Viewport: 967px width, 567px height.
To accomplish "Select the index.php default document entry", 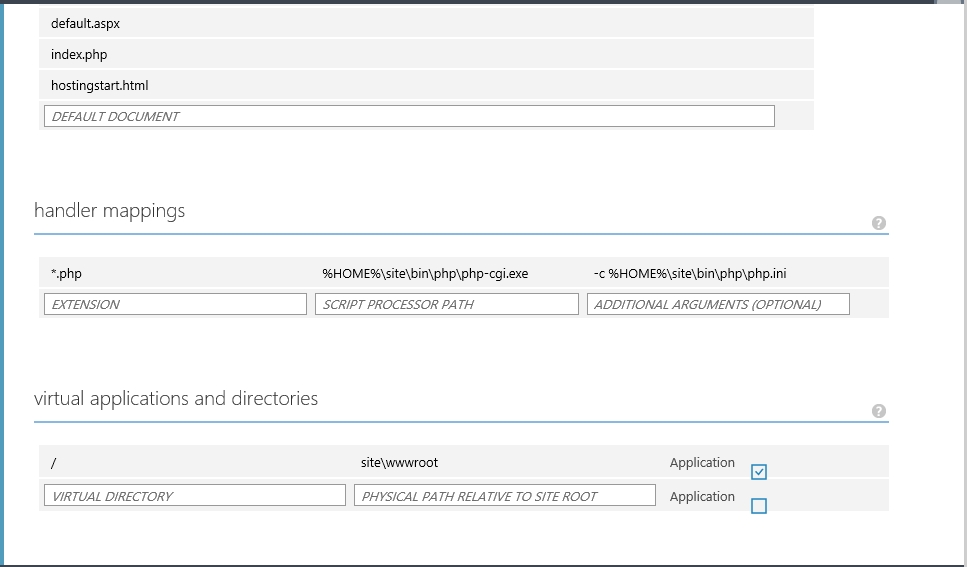I will [x=79, y=55].
